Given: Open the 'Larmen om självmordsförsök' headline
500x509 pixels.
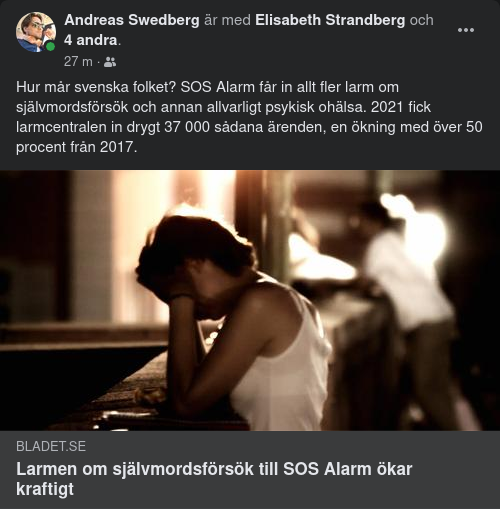Looking at the screenshot, I should (x=214, y=479).
